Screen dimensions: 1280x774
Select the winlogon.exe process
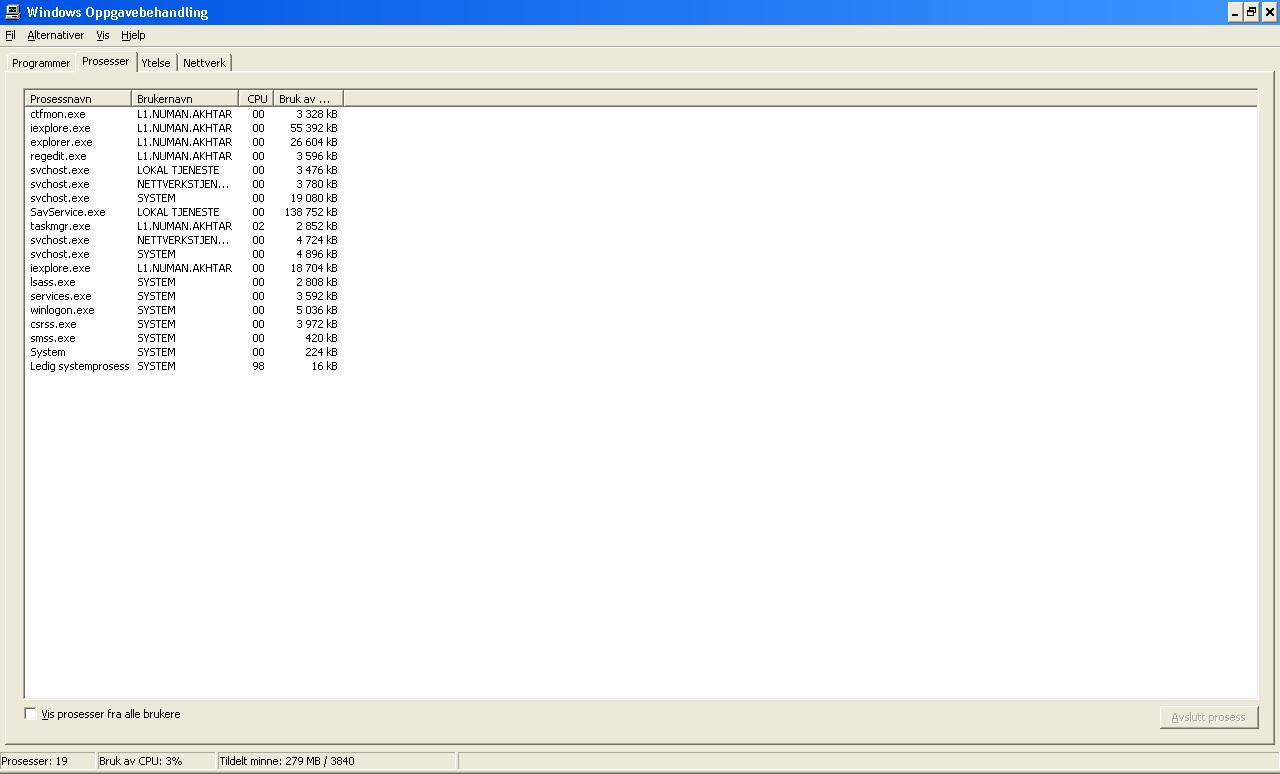click(x=184, y=310)
